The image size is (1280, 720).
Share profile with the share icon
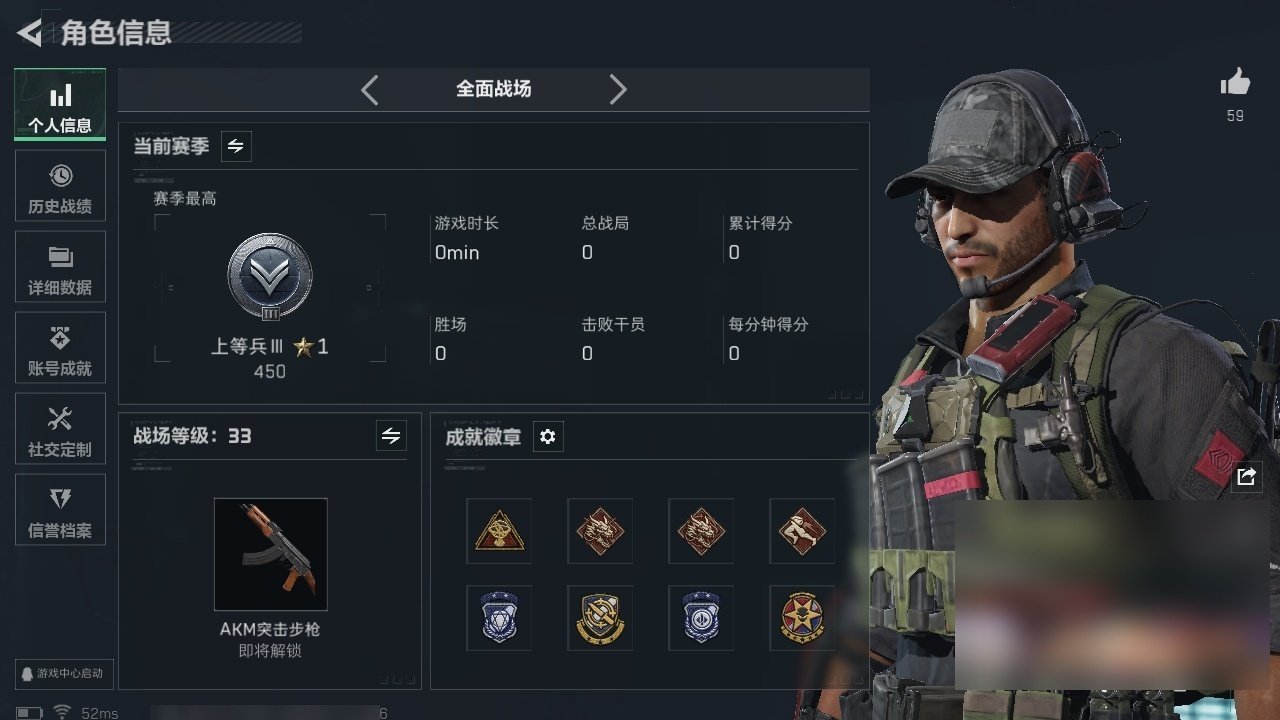pyautogui.click(x=1246, y=477)
